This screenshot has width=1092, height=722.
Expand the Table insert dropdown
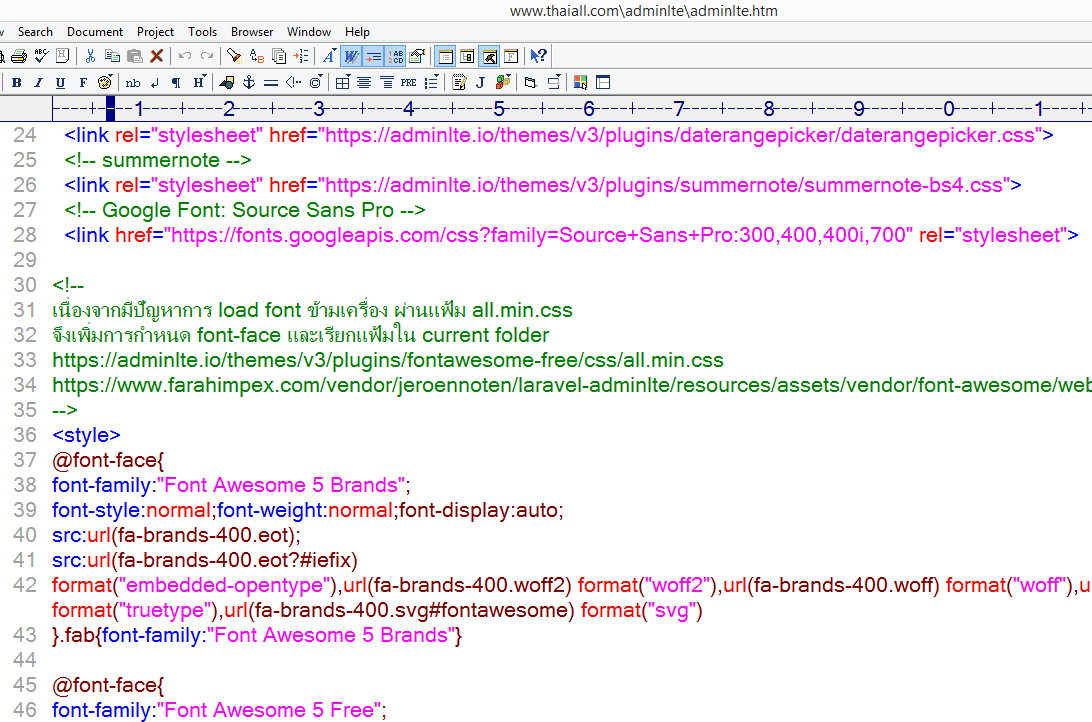click(343, 82)
